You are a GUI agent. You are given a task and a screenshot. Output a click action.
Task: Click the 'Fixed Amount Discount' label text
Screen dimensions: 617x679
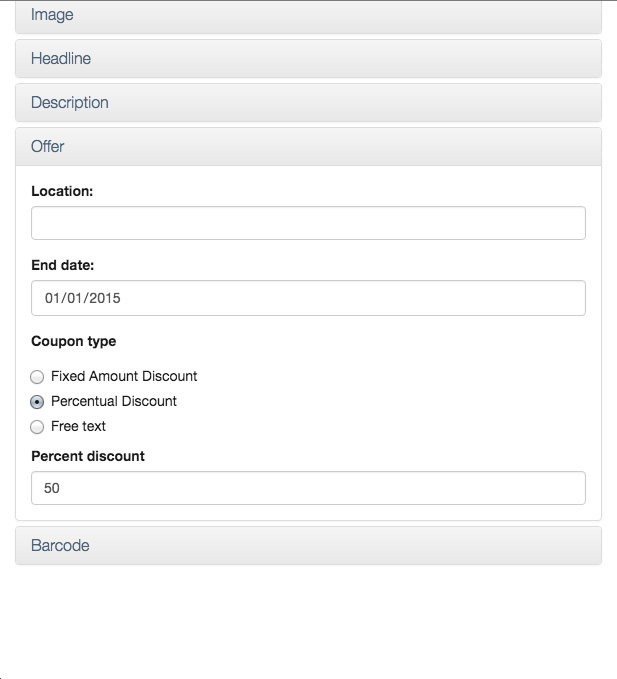coord(124,376)
